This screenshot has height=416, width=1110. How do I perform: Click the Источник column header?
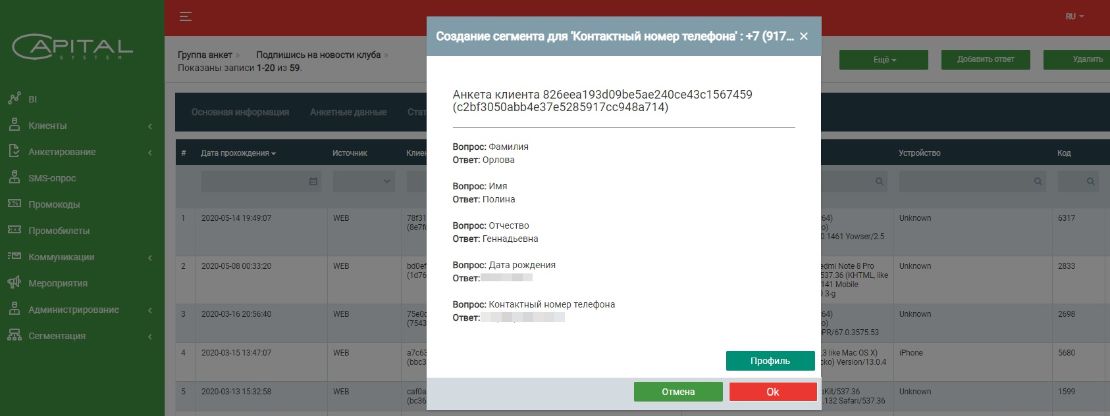(350, 153)
